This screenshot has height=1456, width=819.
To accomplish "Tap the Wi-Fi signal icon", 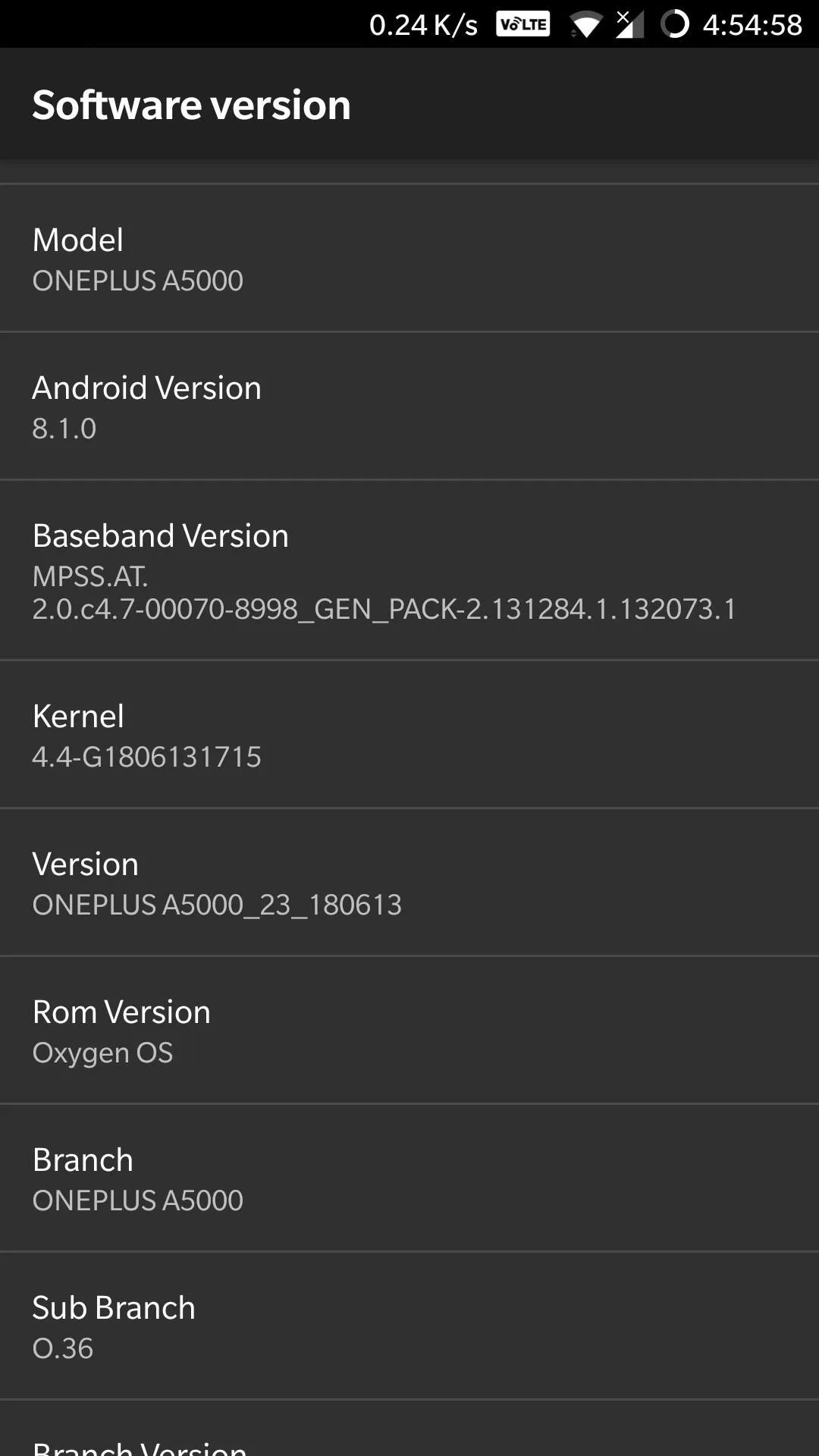I will [585, 24].
